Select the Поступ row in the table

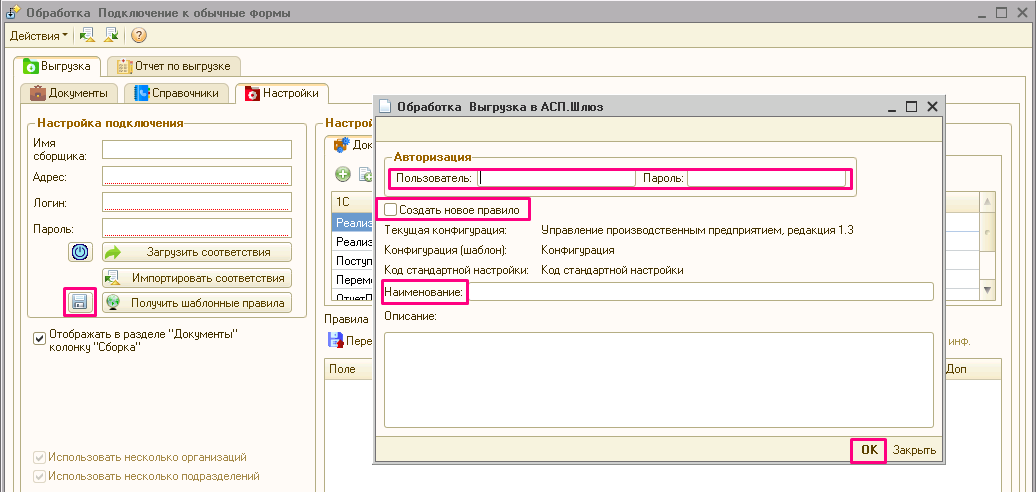tap(353, 260)
